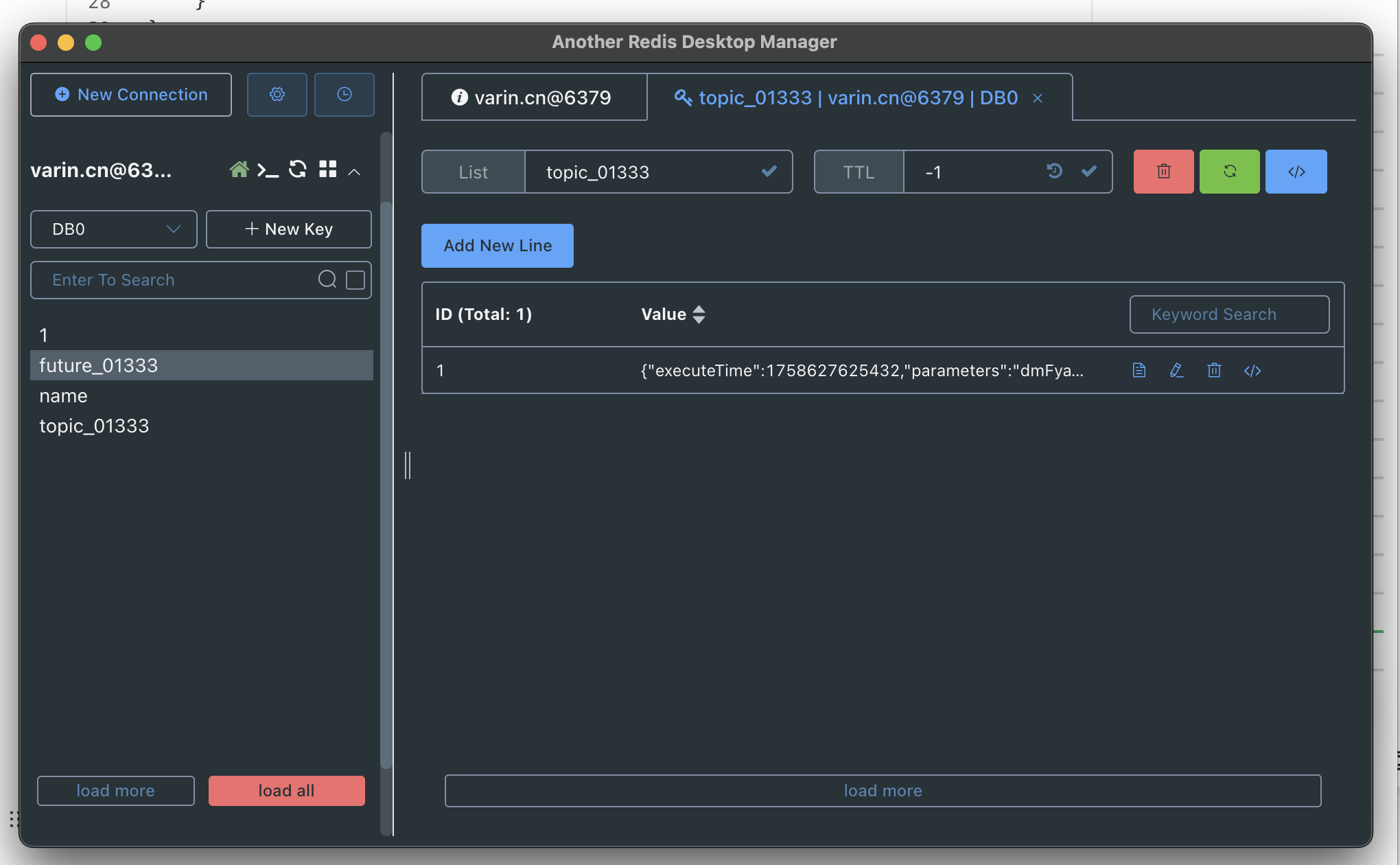Viewport: 1400px width, 865px height.
Task: Open grid menu for connection
Action: (x=328, y=170)
